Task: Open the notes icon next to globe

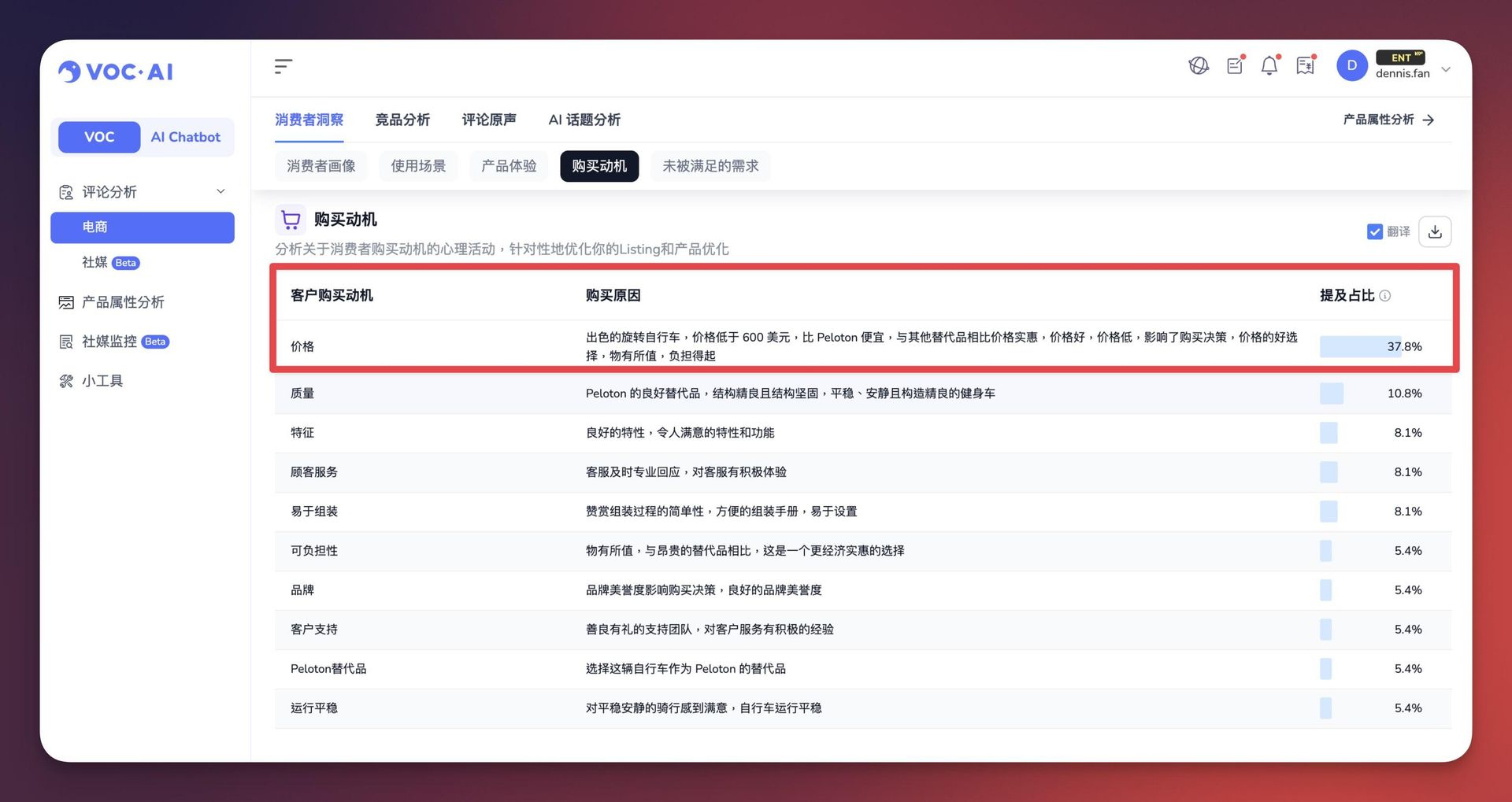Action: pos(1234,66)
